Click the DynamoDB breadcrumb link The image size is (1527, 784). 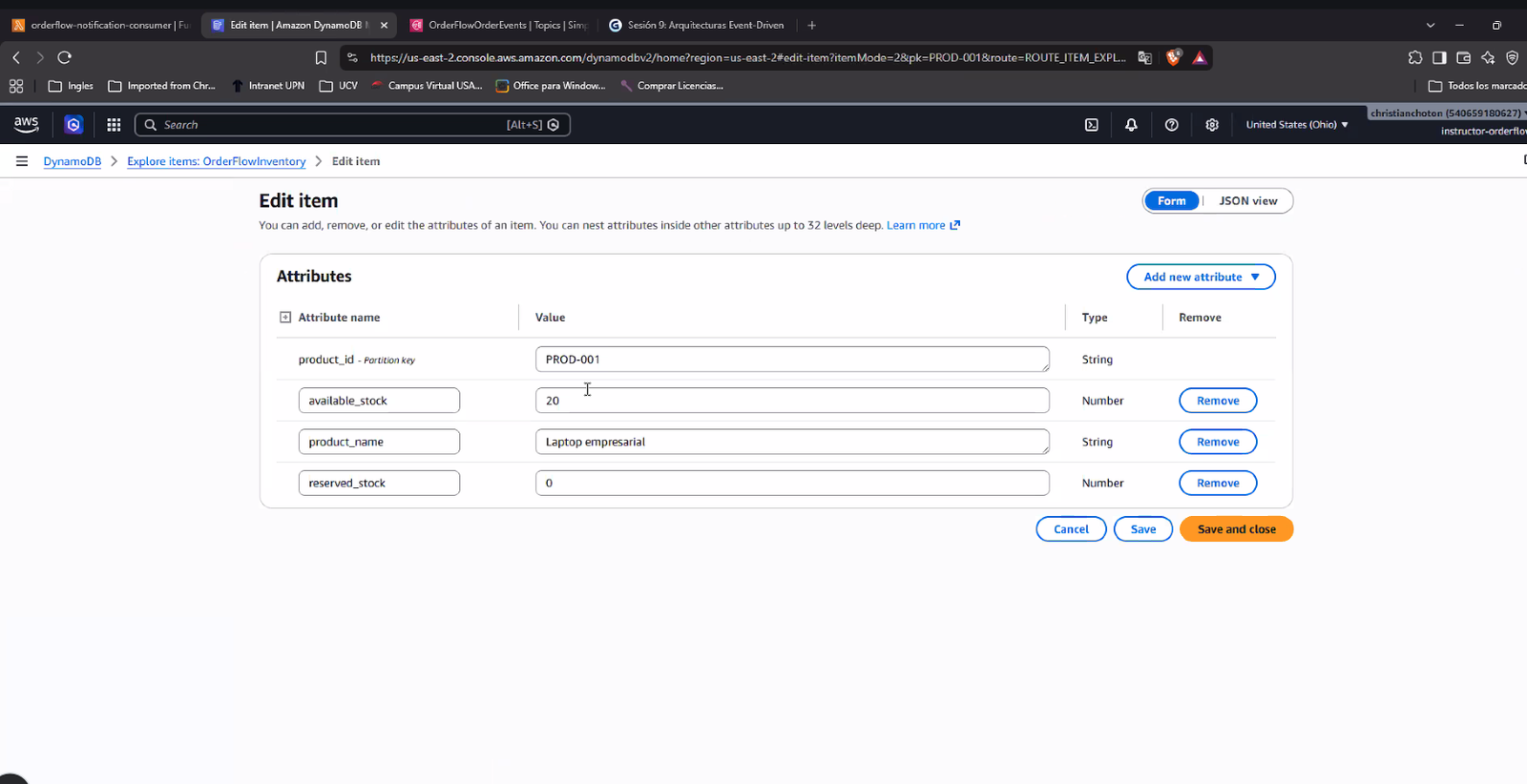pos(72,161)
